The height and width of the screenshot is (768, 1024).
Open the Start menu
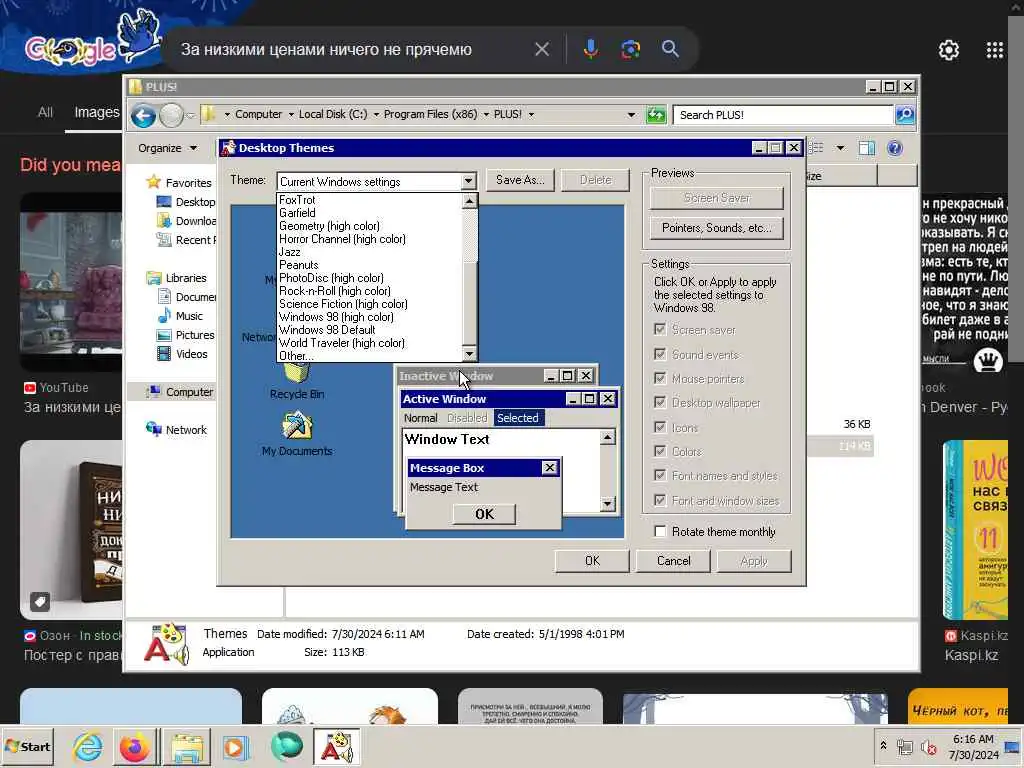coord(27,746)
